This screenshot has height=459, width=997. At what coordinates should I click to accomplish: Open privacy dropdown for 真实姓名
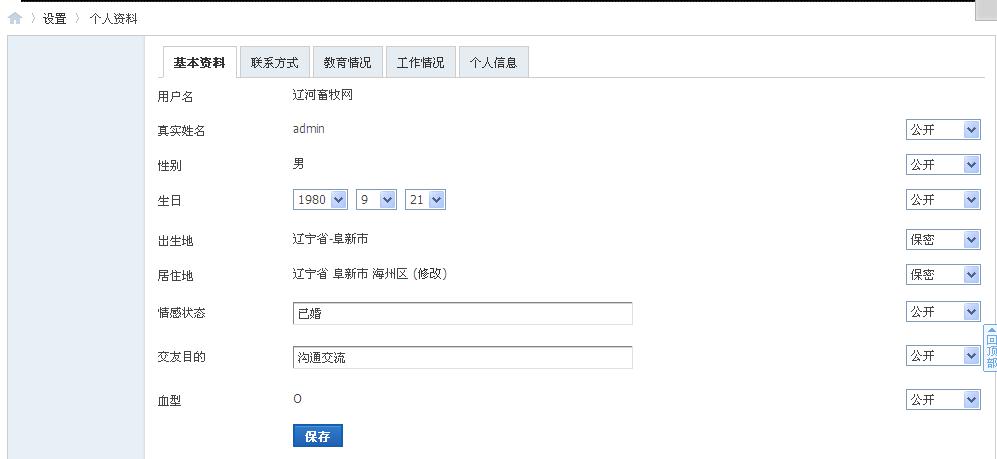point(943,130)
